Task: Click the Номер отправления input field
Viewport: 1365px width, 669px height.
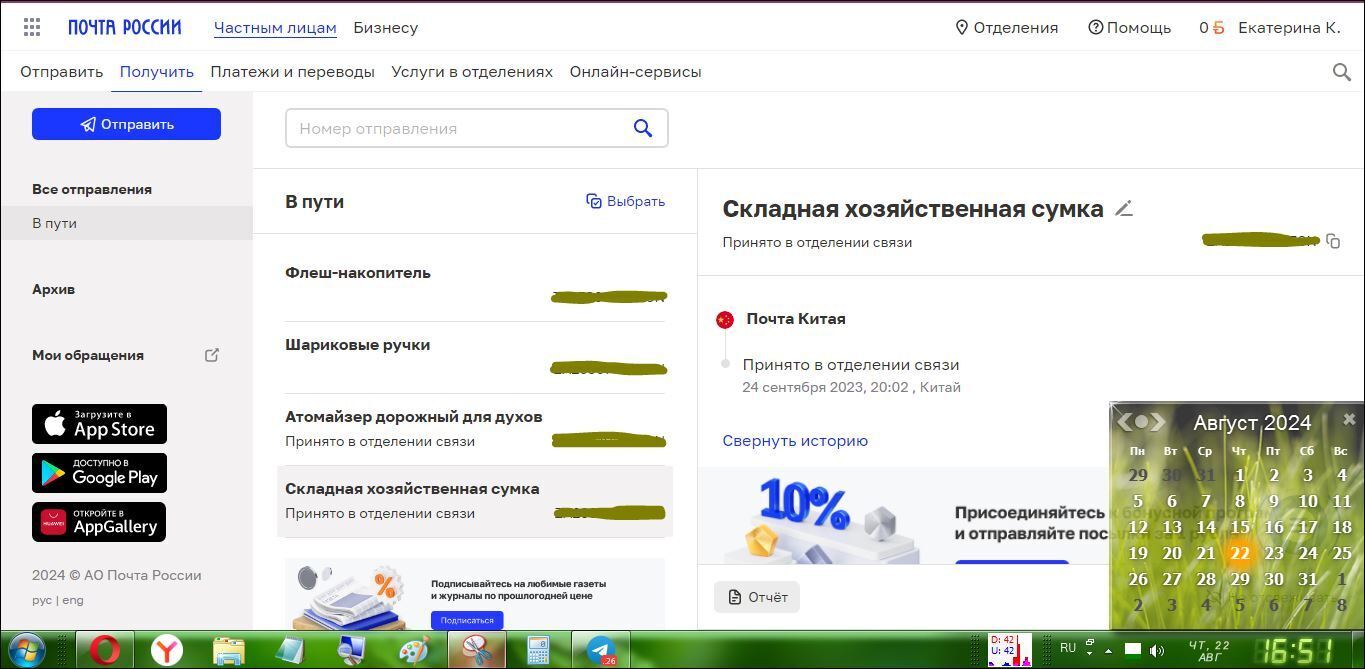Action: [x=458, y=128]
